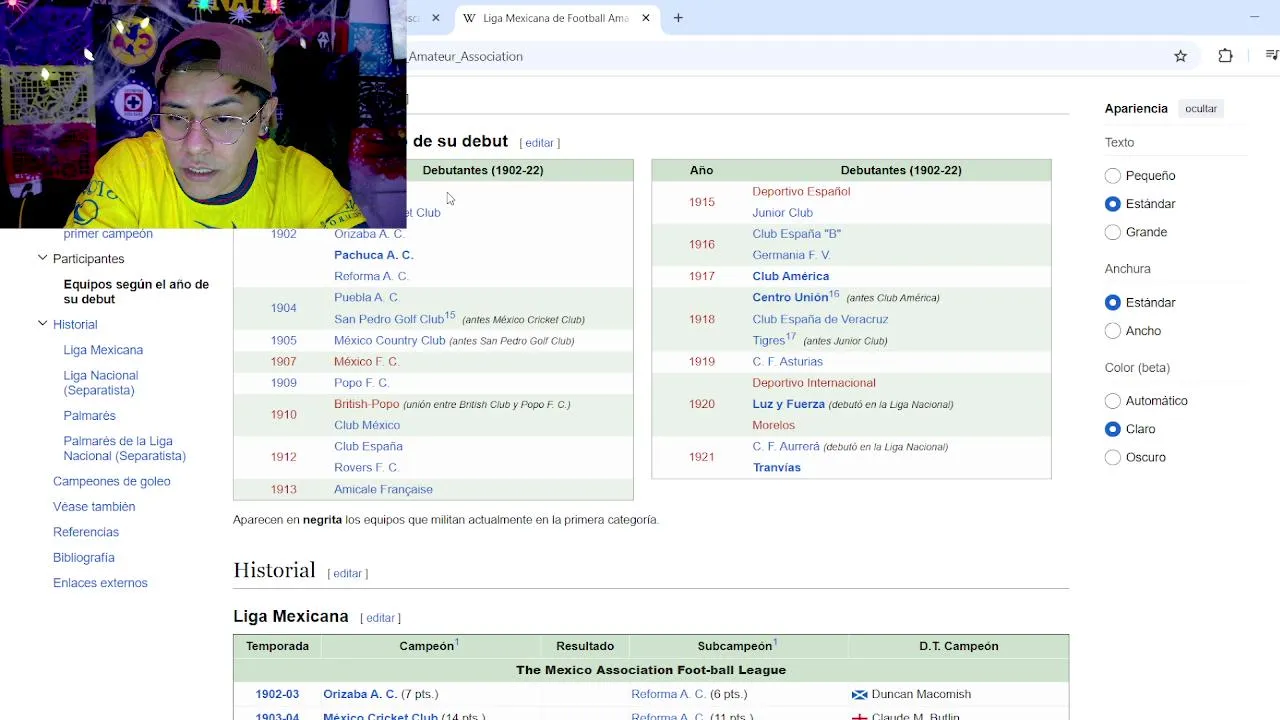The height and width of the screenshot is (720, 1280).
Task: Open a new browser tab
Action: [x=678, y=18]
